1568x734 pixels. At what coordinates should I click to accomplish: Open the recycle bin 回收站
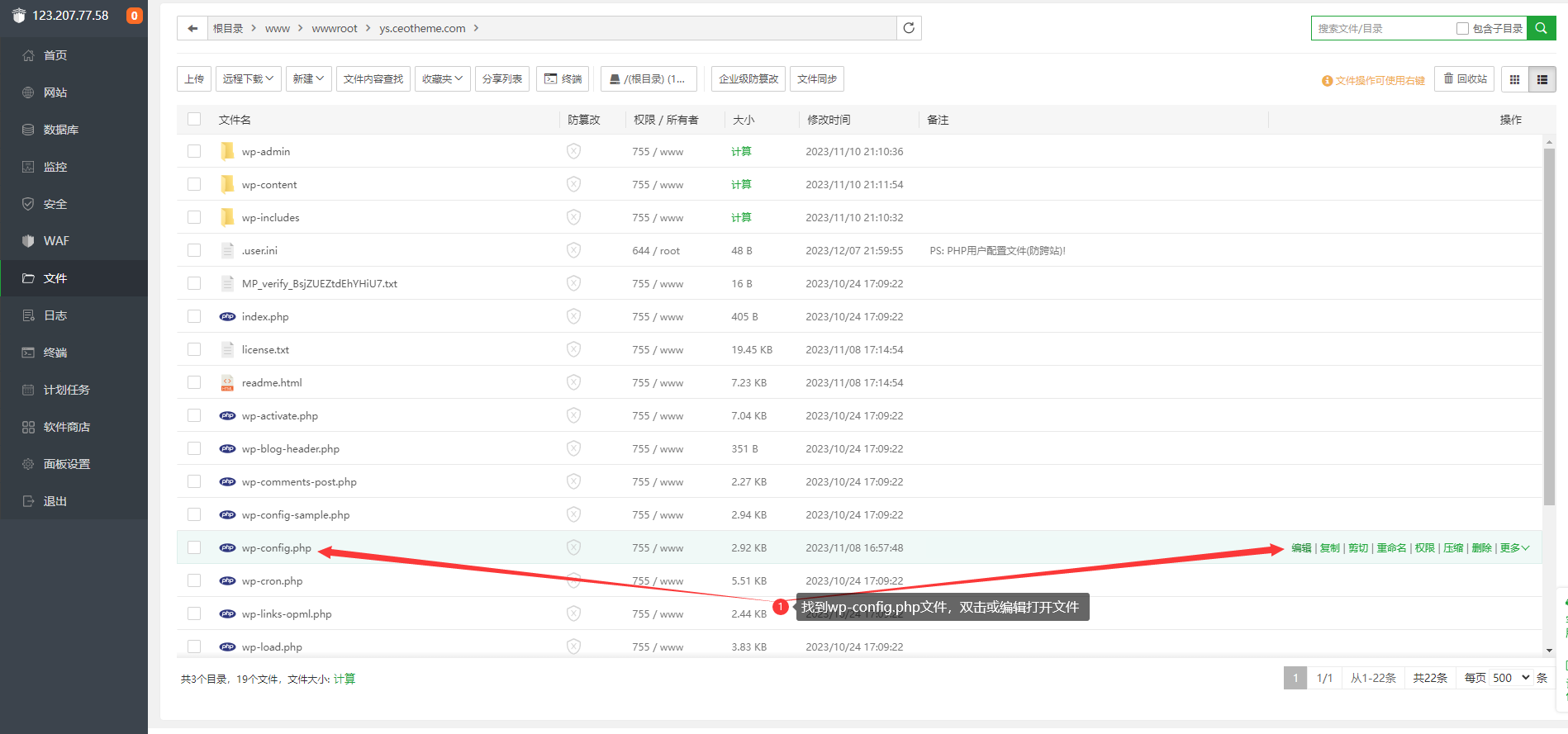click(1465, 79)
